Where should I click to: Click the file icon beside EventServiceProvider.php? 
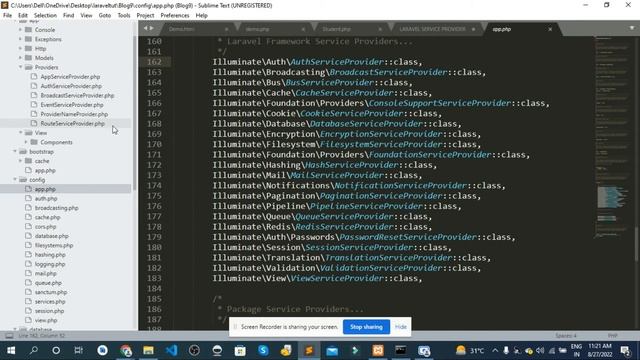point(34,105)
